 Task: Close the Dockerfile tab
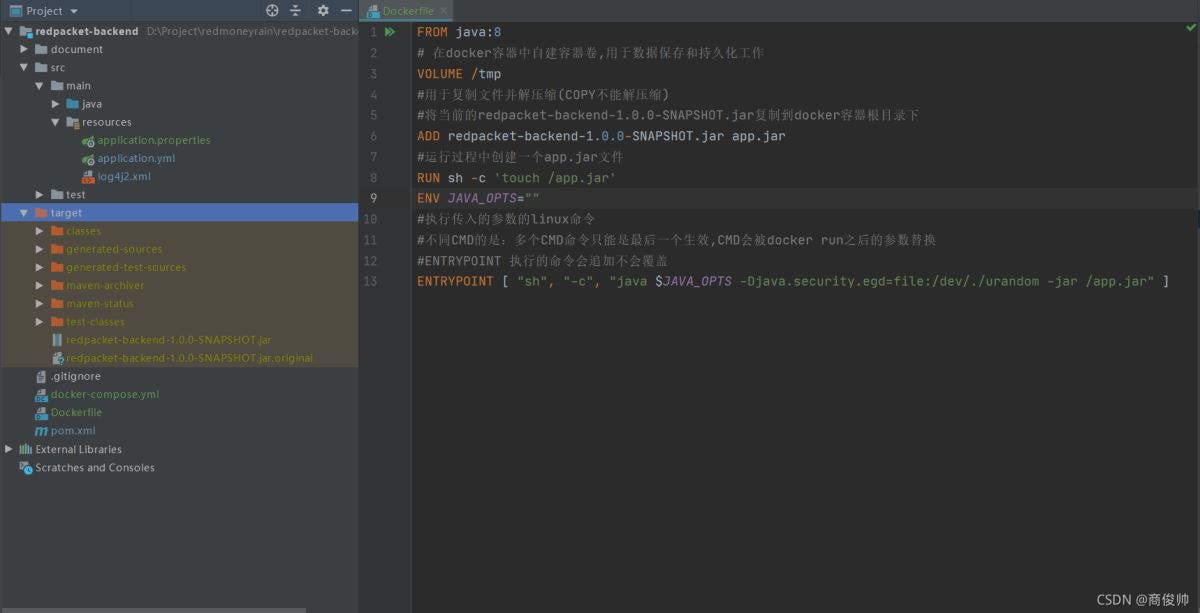coord(443,11)
